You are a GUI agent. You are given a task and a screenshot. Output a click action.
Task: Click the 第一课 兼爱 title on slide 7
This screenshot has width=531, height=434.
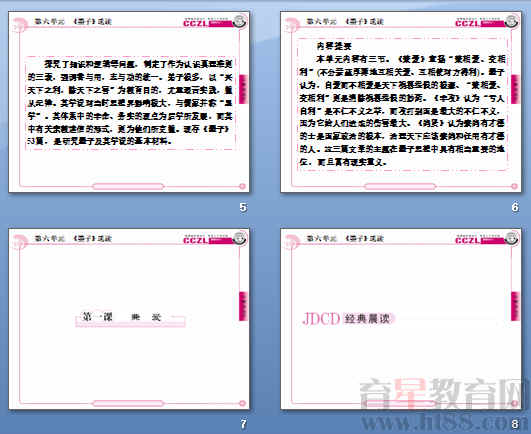pos(122,317)
